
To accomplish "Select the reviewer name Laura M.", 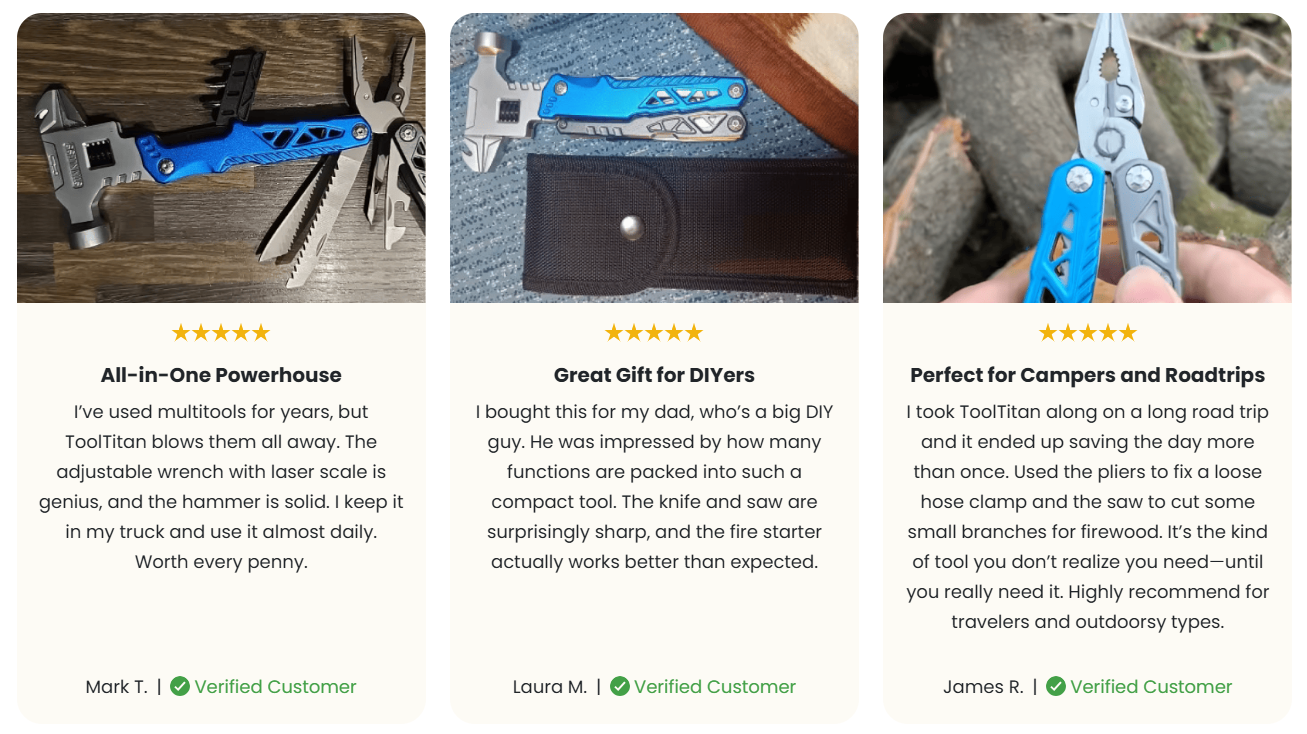I will (550, 687).
